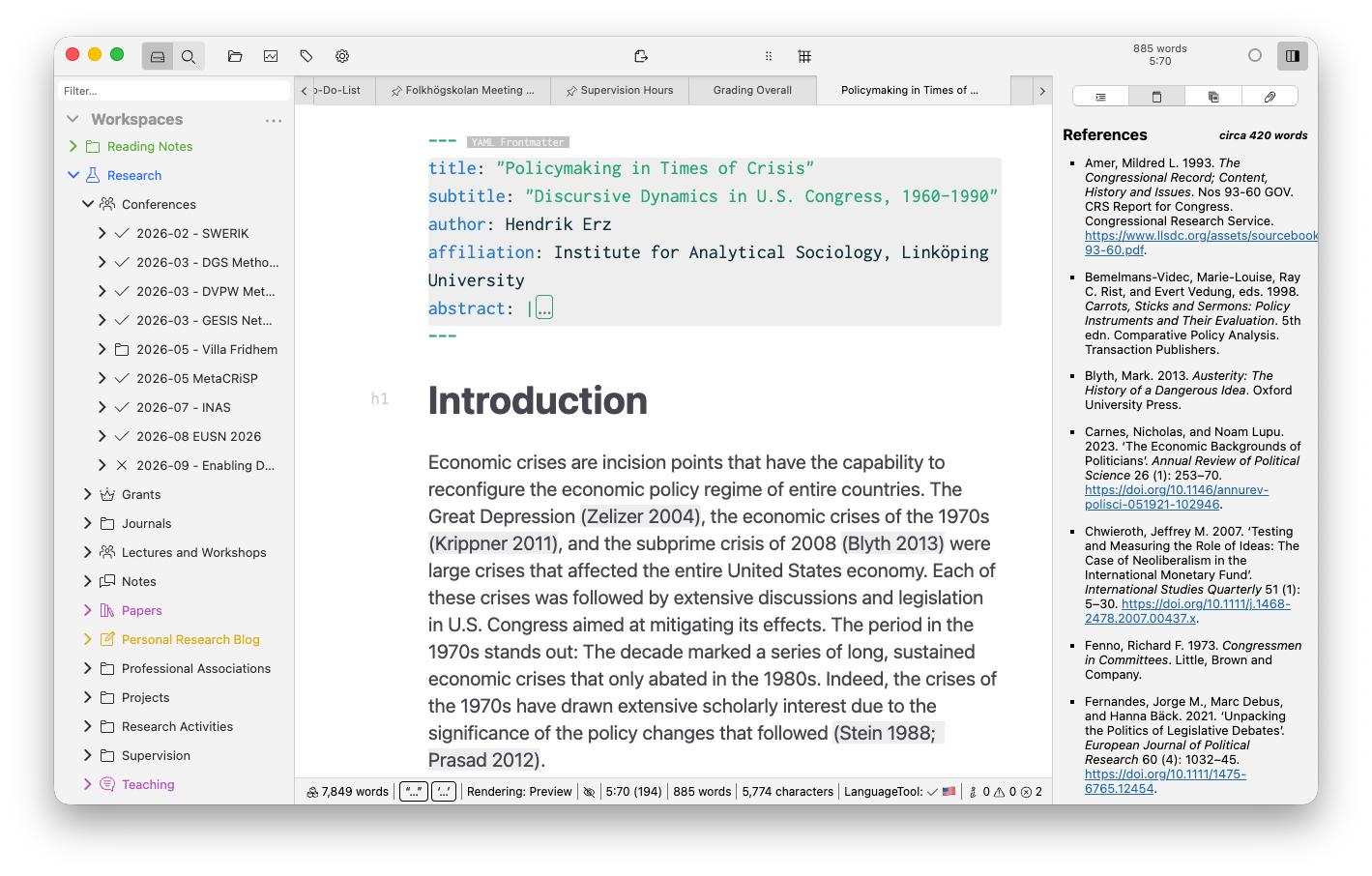This screenshot has width=1372, height=876.
Task: Select the references sidebar tab icon
Action: [x=1156, y=97]
